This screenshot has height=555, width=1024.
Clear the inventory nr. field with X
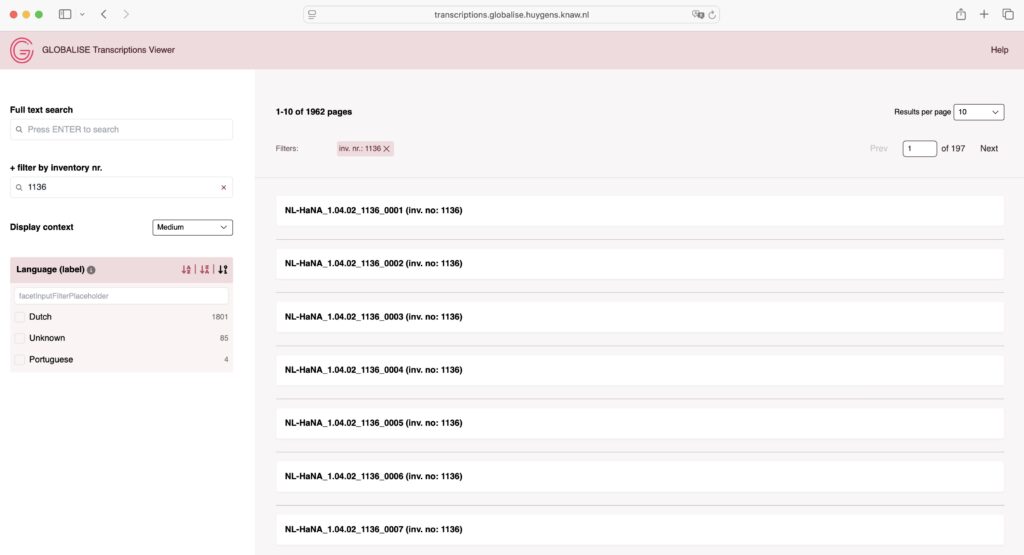point(223,187)
